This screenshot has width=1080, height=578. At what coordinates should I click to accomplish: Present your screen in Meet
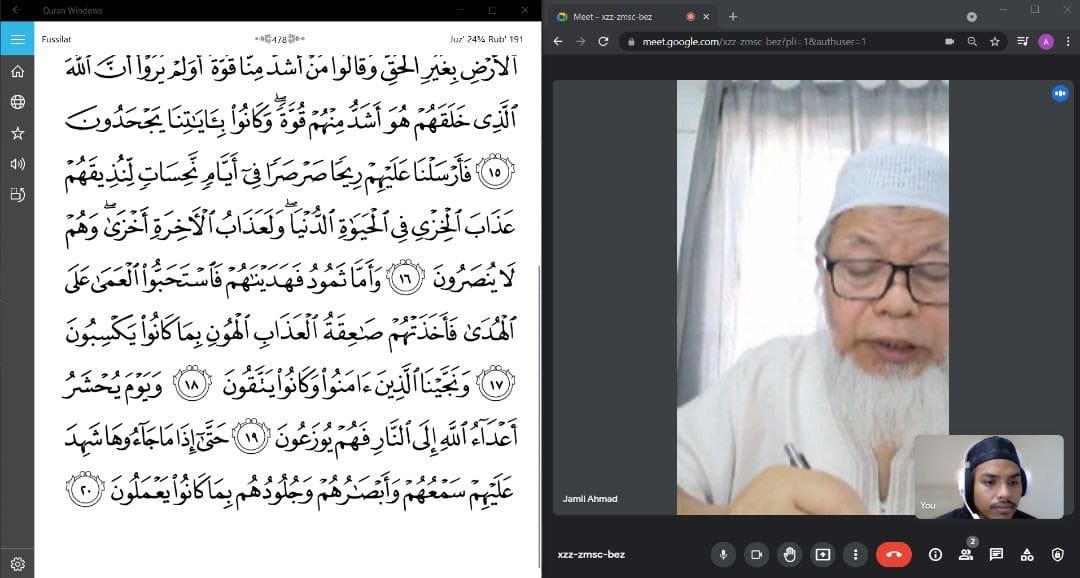coord(822,555)
